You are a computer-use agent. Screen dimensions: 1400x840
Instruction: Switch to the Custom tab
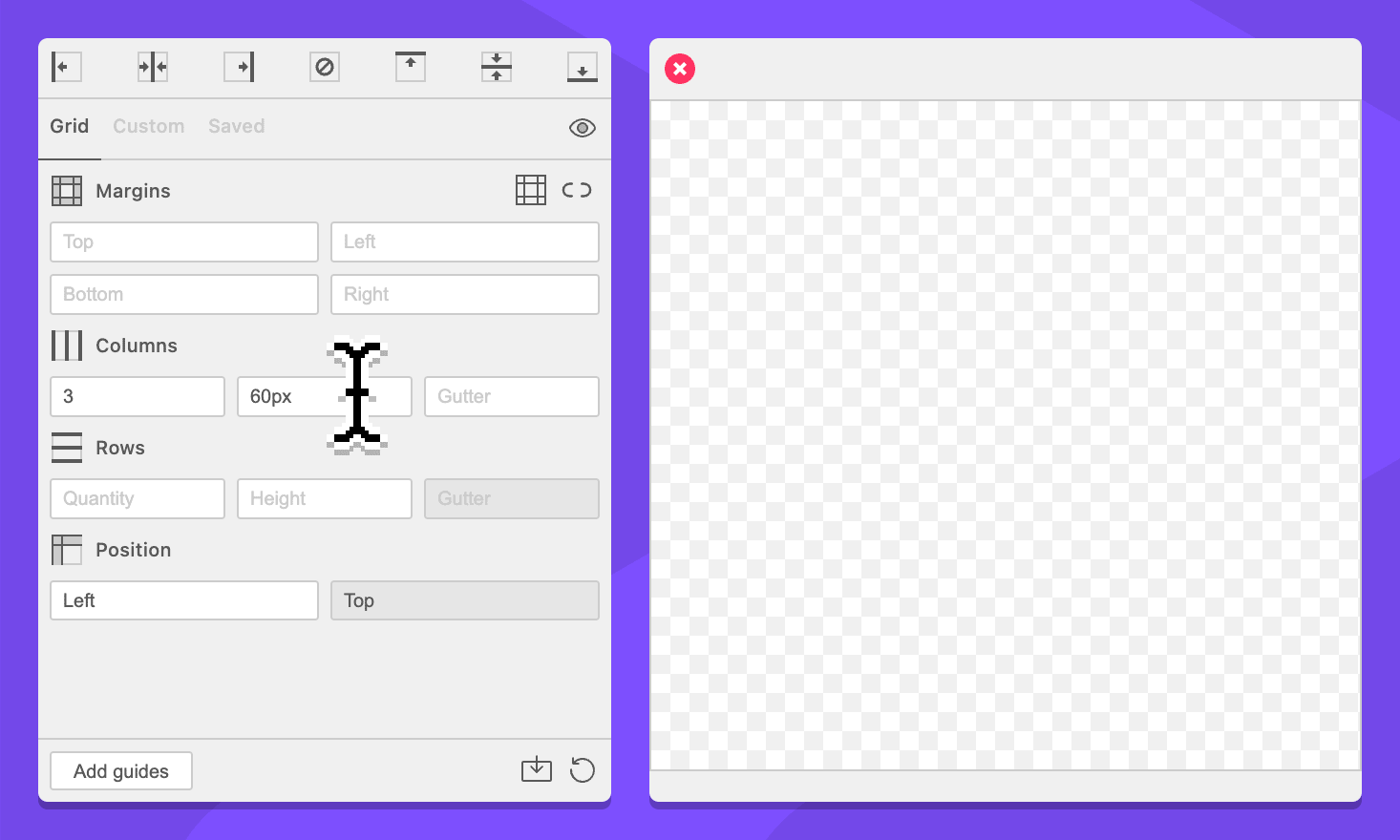[149, 126]
